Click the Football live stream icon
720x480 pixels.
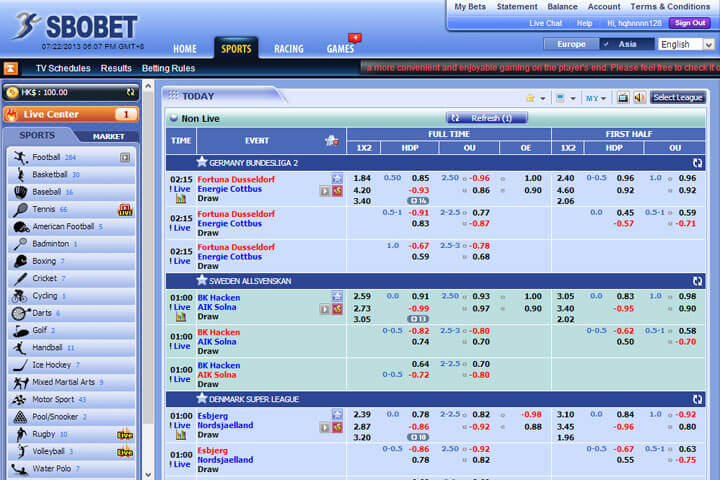pyautogui.click(x=125, y=157)
